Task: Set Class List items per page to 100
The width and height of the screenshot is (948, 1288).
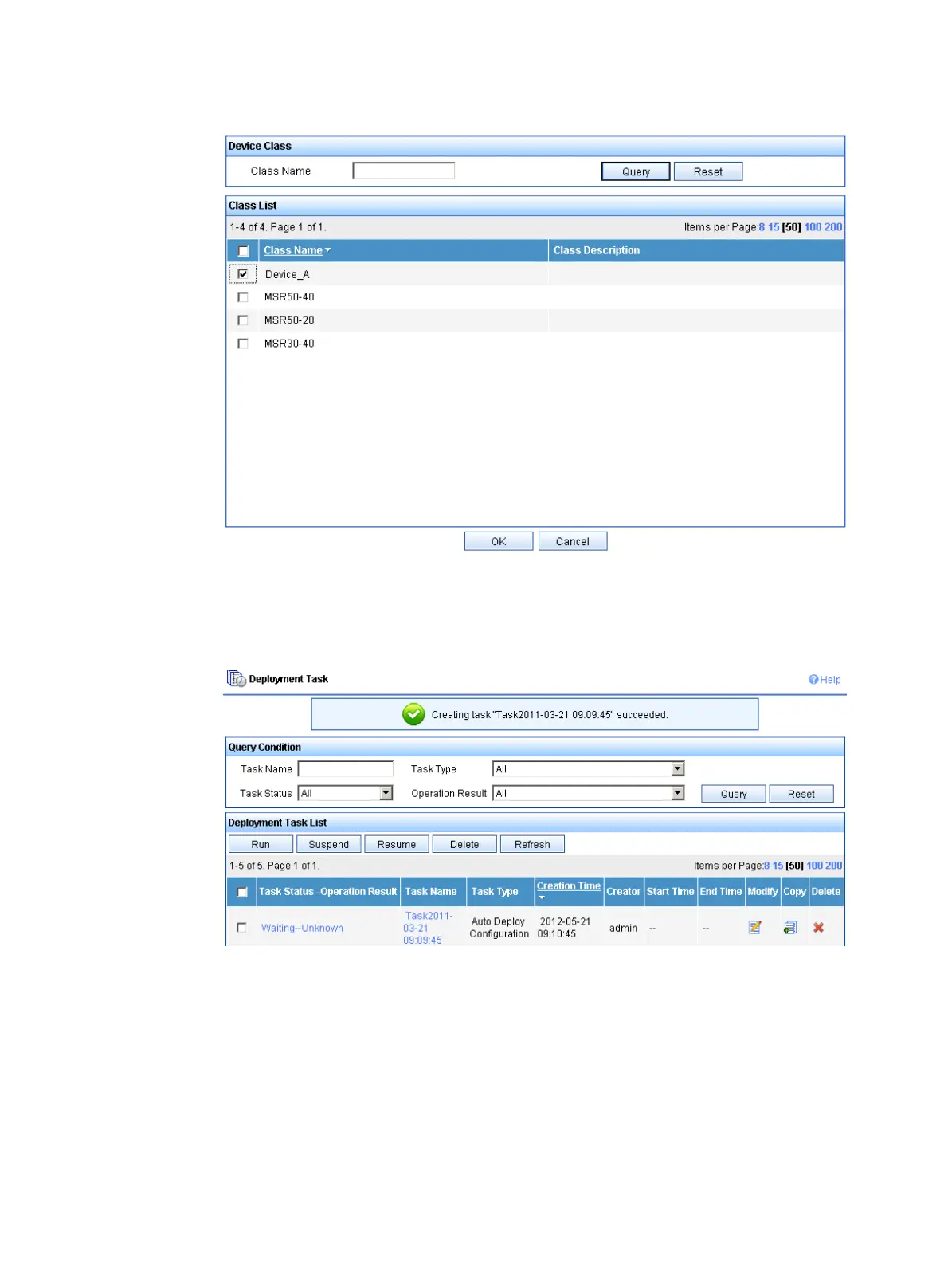Action: click(x=813, y=227)
